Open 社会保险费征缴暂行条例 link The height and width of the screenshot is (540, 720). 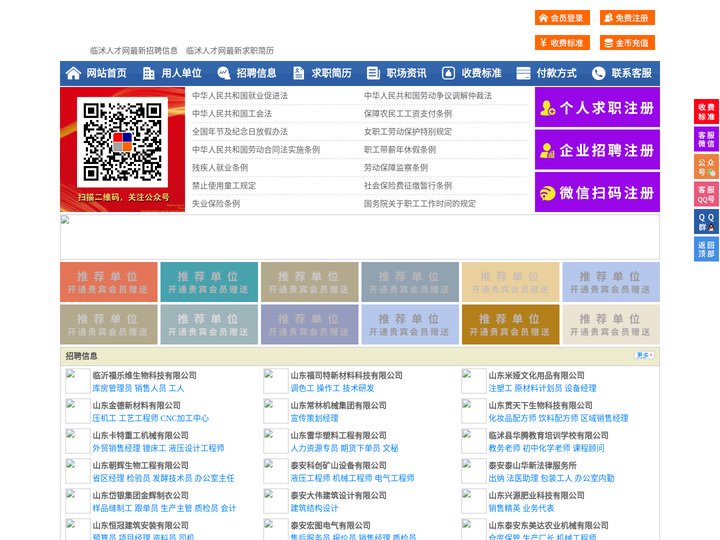pyautogui.click(x=408, y=186)
